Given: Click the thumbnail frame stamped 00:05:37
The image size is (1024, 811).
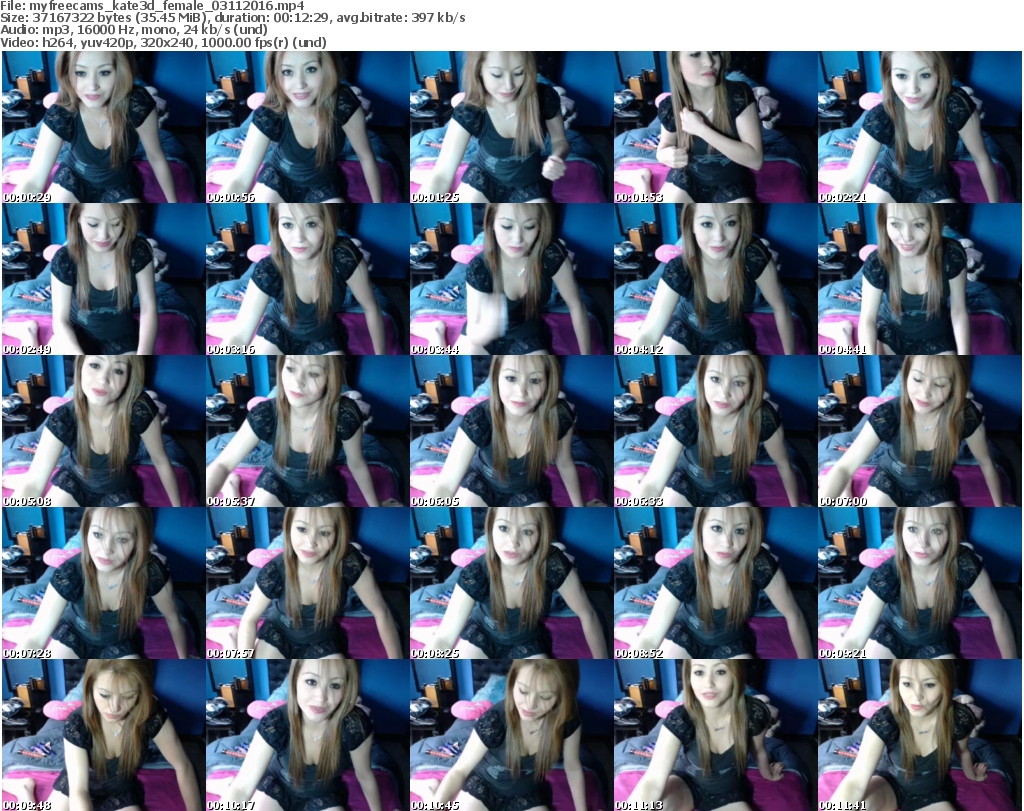Looking at the screenshot, I should click(x=308, y=431).
